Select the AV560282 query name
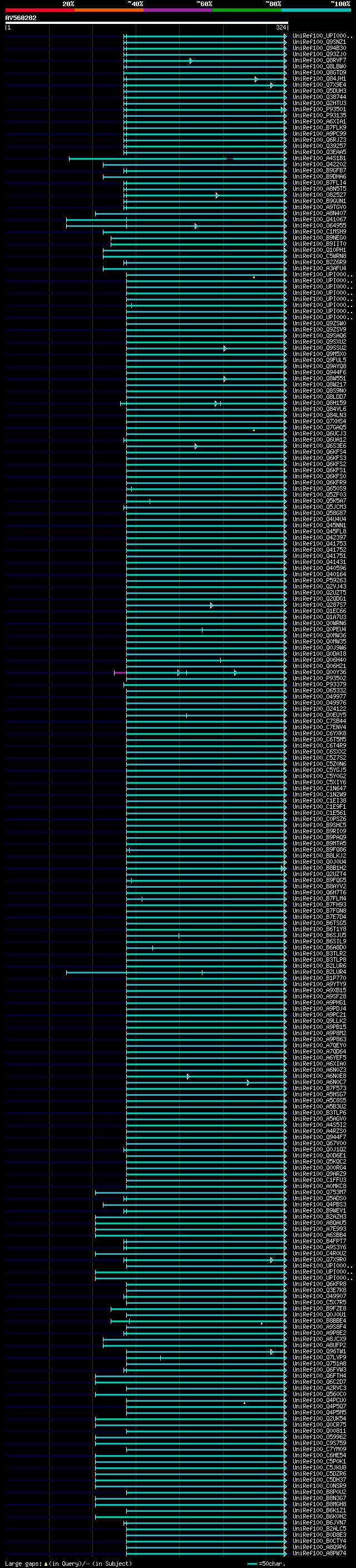The width and height of the screenshot is (356, 1568). (21, 18)
